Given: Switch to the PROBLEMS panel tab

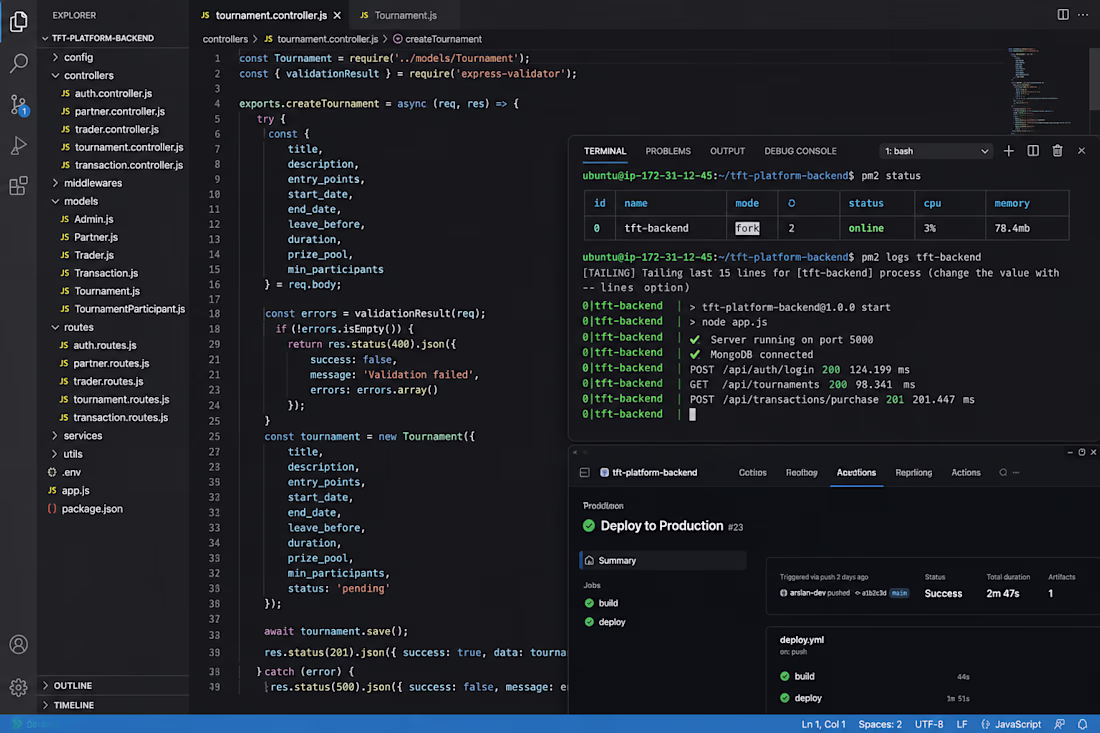Looking at the screenshot, I should coord(668,151).
